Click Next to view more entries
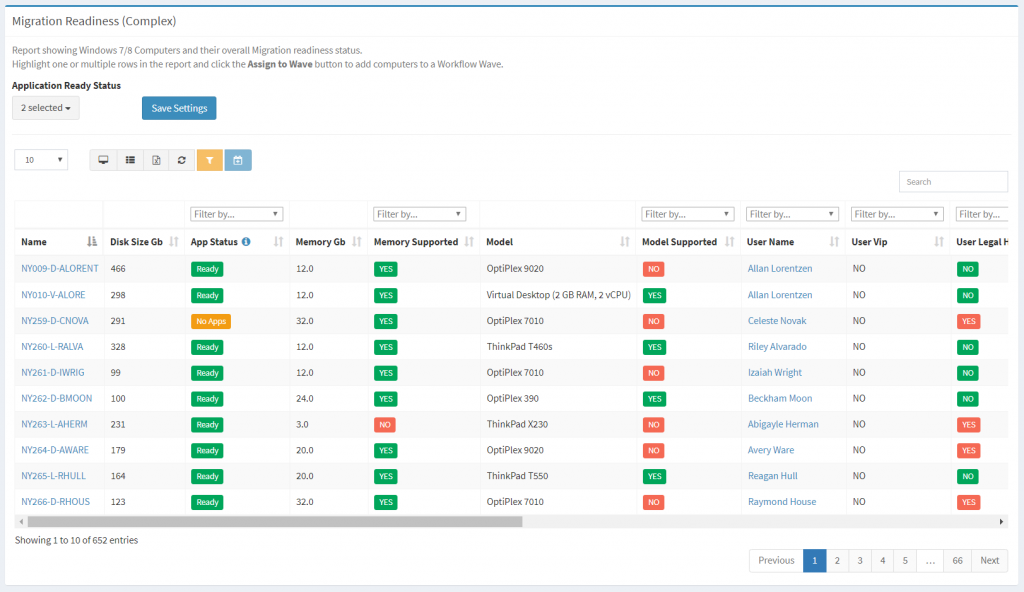1024x592 pixels. tap(989, 560)
